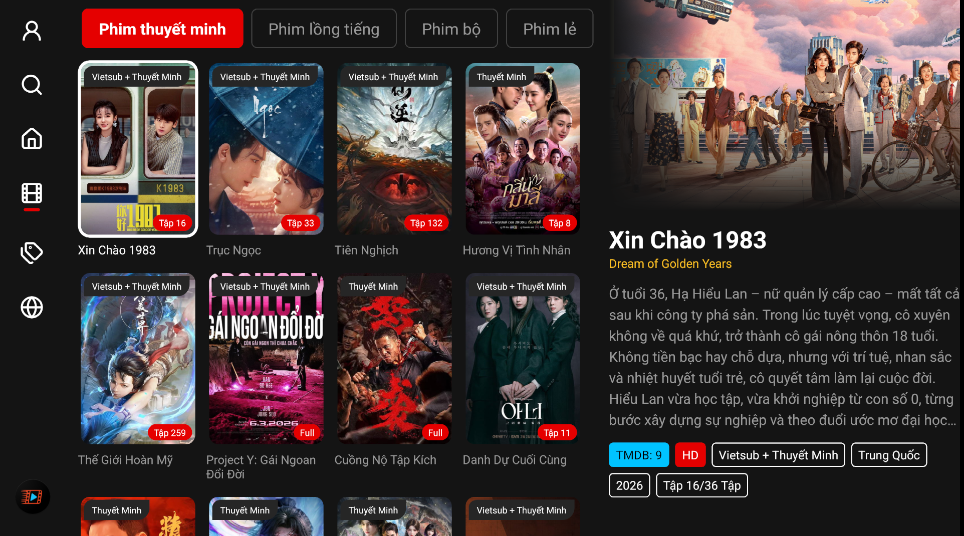The height and width of the screenshot is (536, 964).
Task: Open the Cuồng Nộ Tập Kích poster
Action: point(394,358)
